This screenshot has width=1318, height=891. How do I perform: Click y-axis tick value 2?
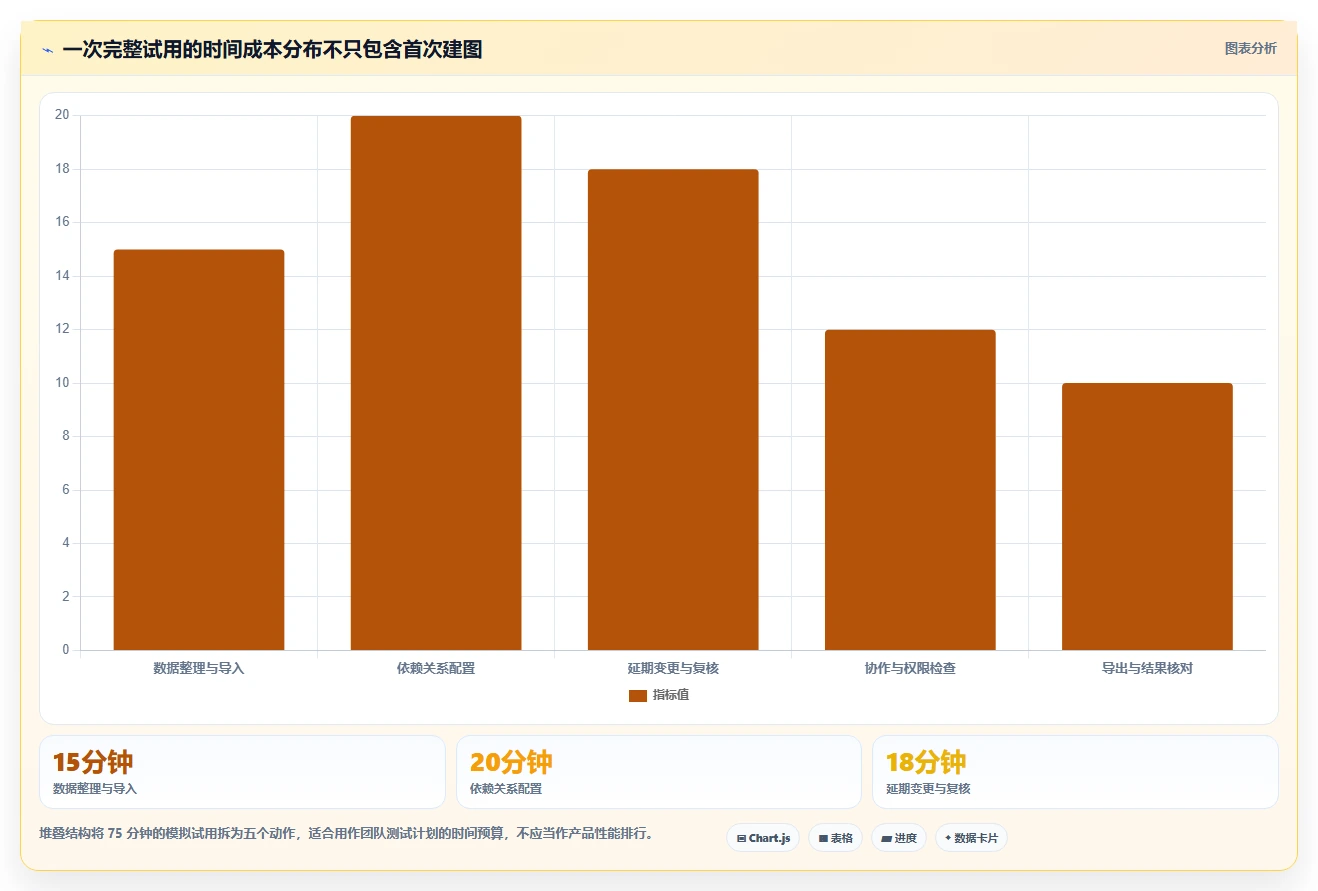tap(66, 597)
